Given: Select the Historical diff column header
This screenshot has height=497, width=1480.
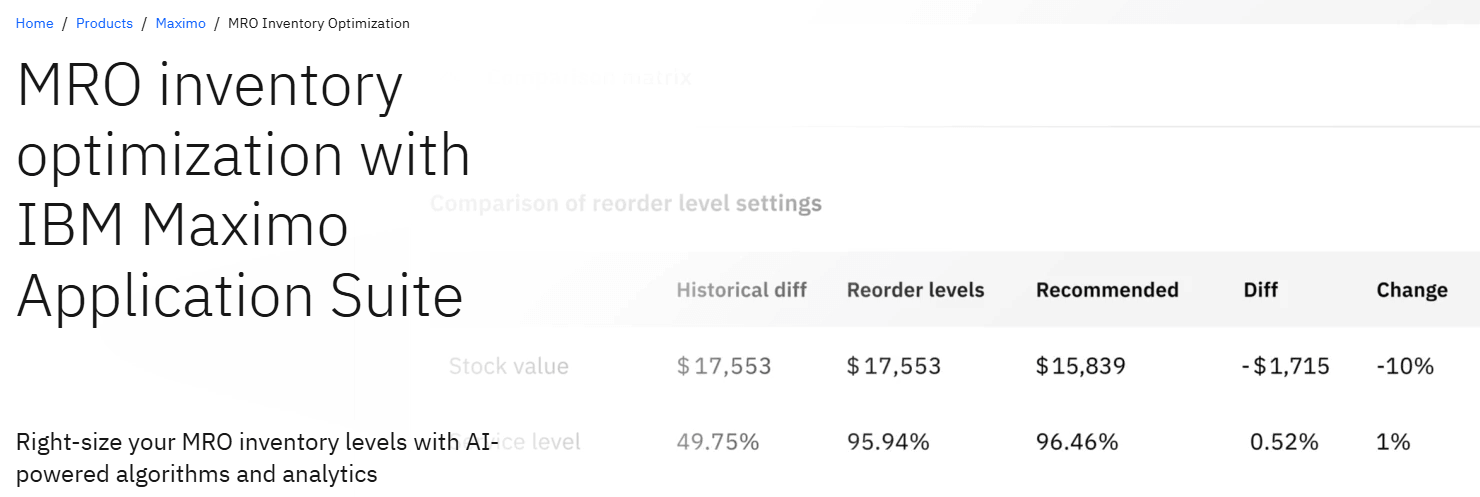Looking at the screenshot, I should (x=741, y=290).
